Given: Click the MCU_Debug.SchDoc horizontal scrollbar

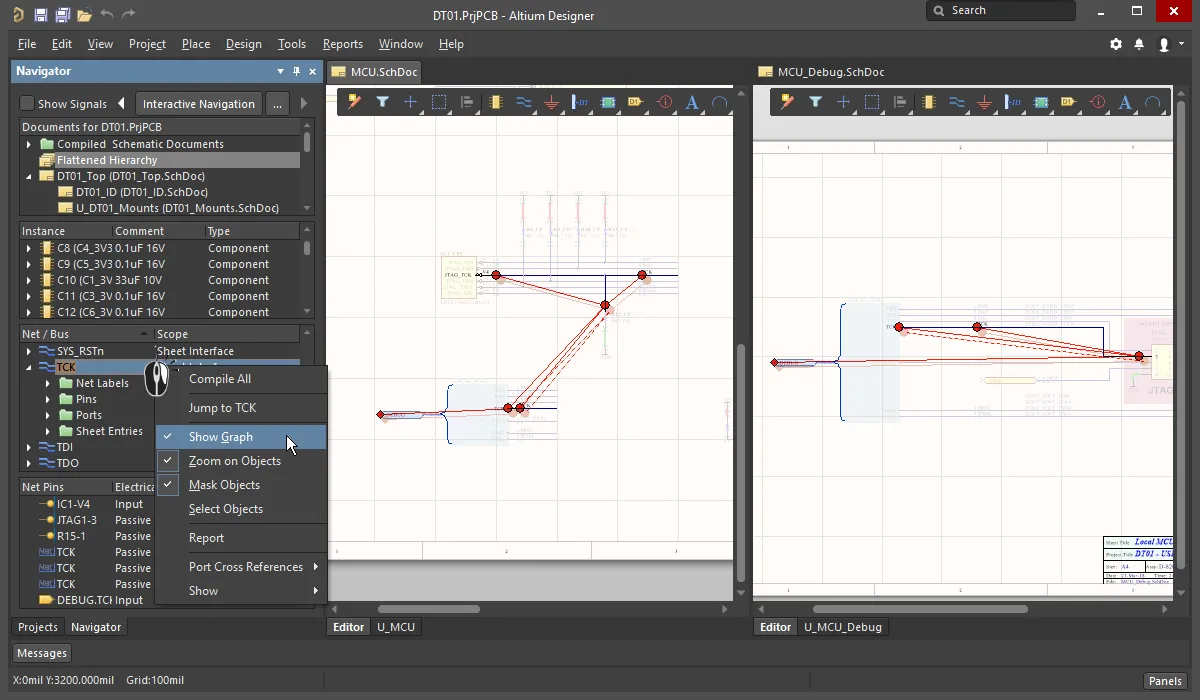Looking at the screenshot, I should 920,609.
